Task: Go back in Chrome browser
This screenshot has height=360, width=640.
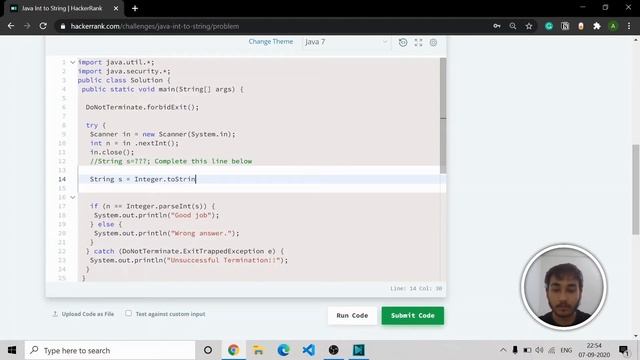Action: [x=11, y=26]
